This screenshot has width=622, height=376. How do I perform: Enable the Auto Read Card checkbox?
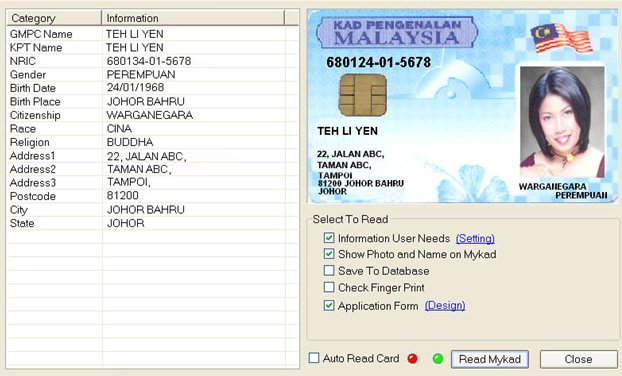click(314, 358)
